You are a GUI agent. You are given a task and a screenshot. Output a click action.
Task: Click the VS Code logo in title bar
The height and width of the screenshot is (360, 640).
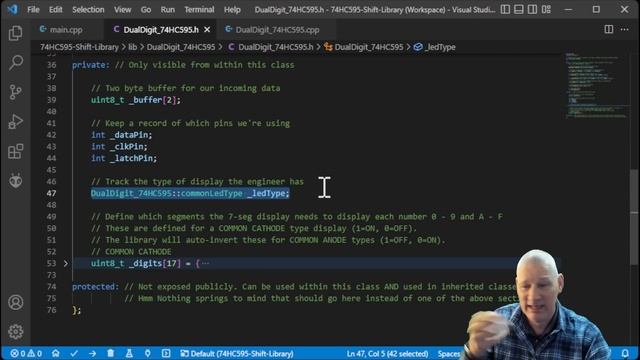coord(12,9)
